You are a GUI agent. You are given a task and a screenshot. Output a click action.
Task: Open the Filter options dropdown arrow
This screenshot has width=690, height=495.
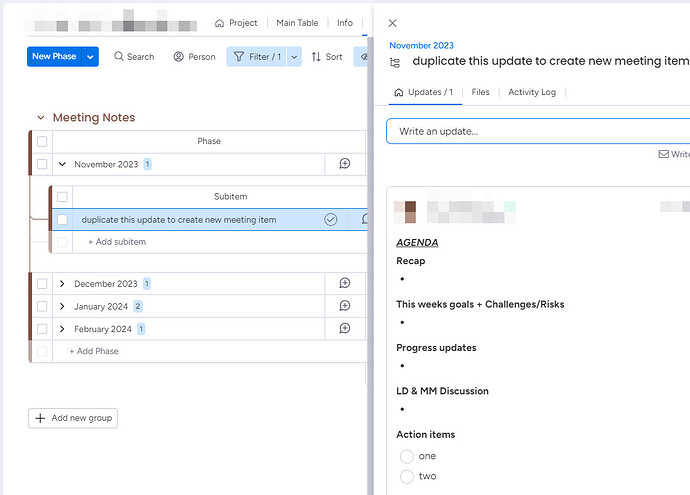294,57
